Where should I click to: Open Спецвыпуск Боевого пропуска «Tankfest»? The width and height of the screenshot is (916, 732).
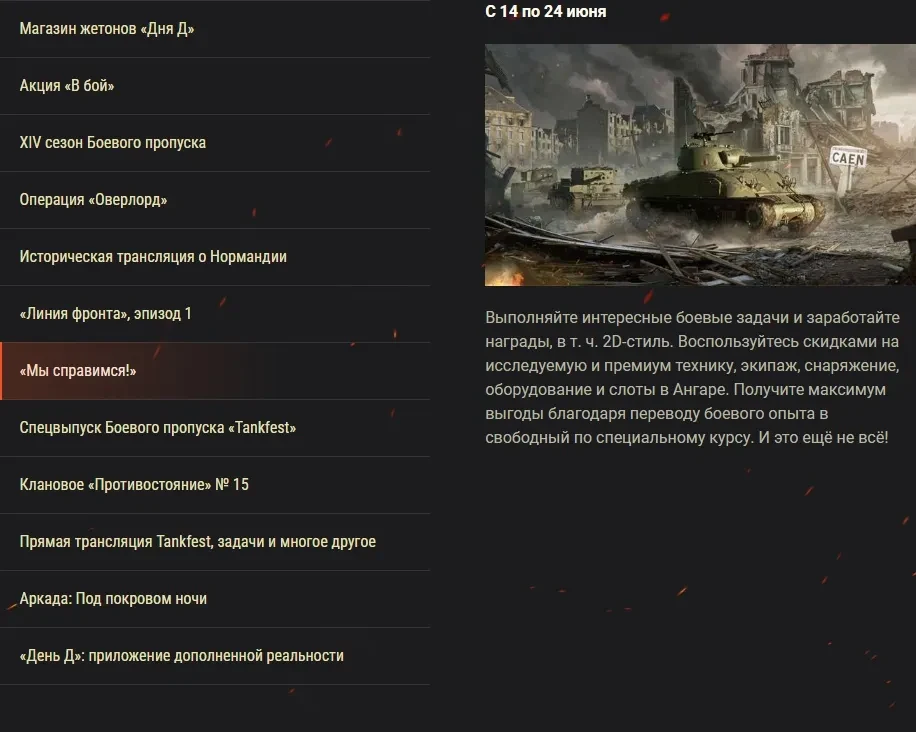pyautogui.click(x=215, y=428)
